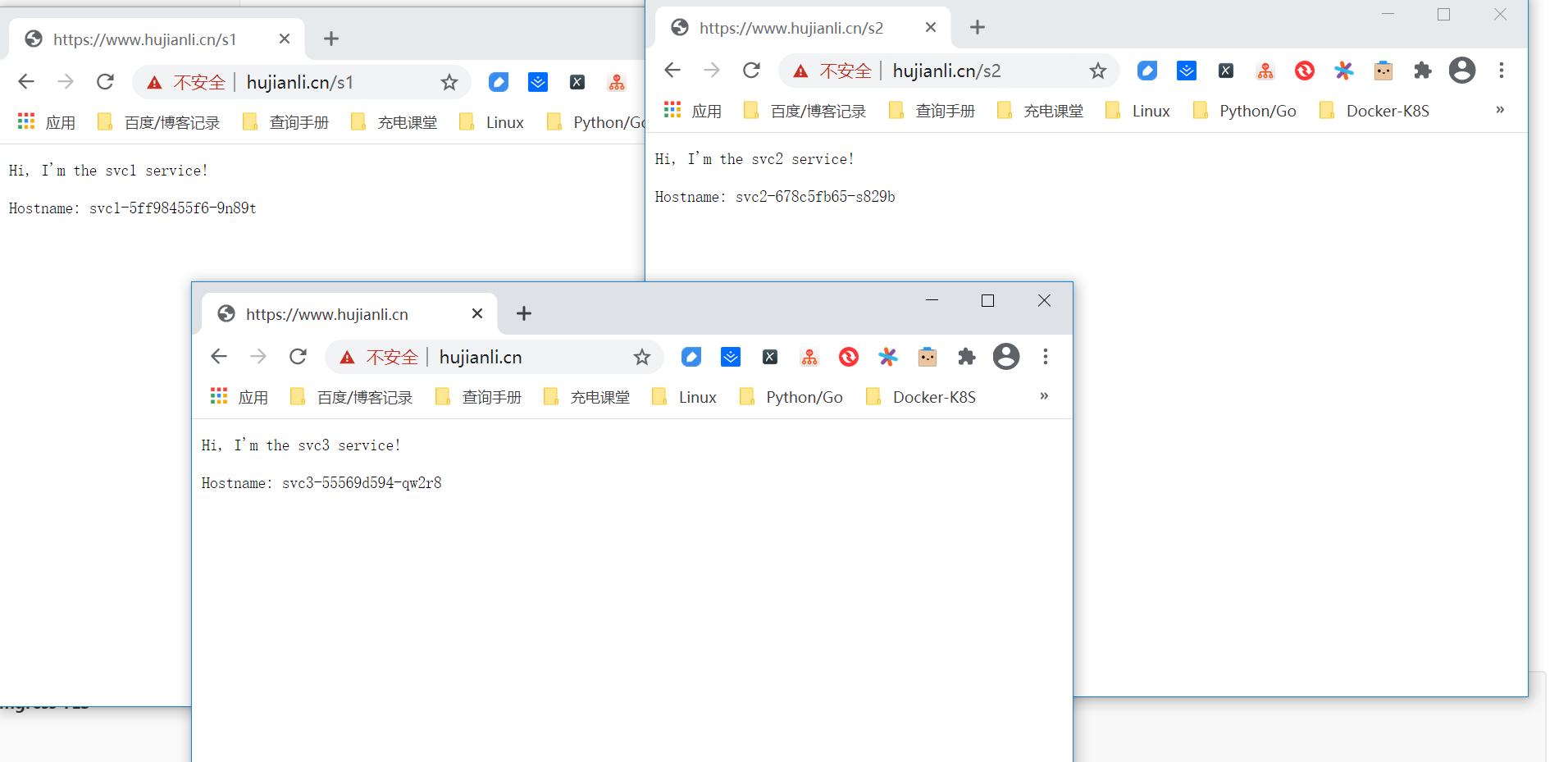Screen dimensions: 1568x762
Task: Open 百度/博客记录 folder in front window
Action: pos(352,397)
